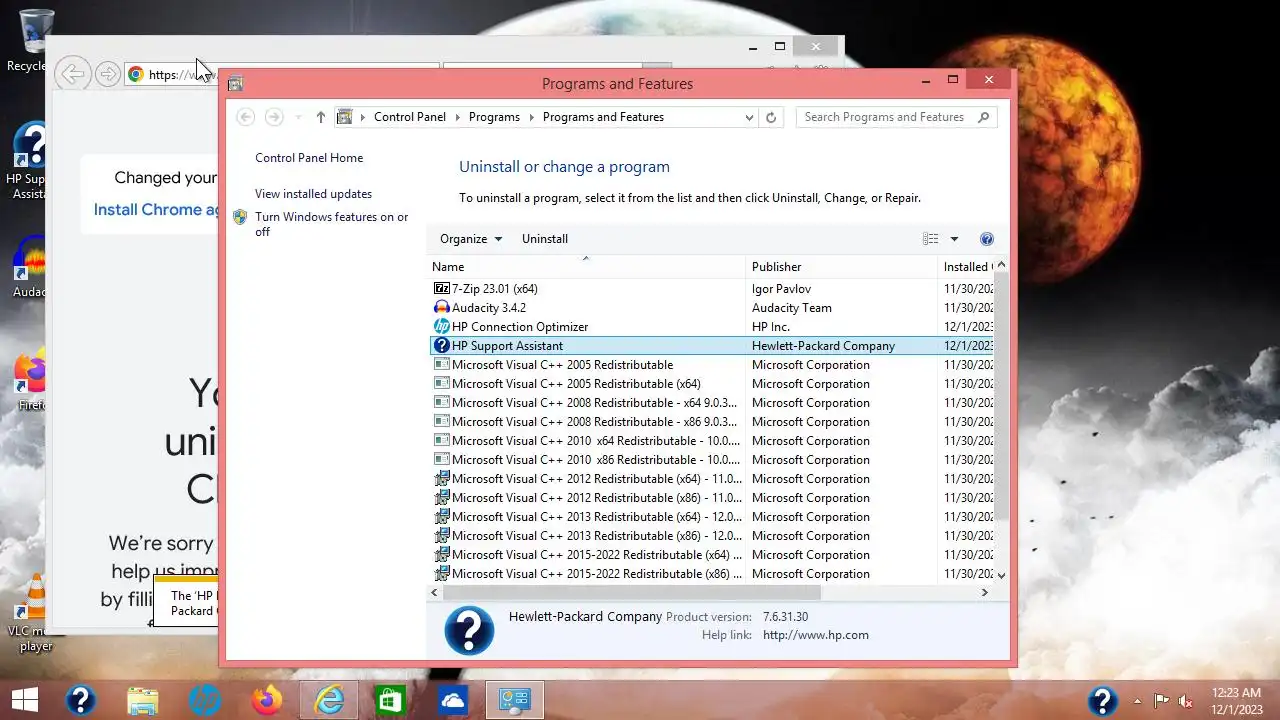Click the large HP icon in details pane
The image size is (1280, 720).
coord(469,630)
